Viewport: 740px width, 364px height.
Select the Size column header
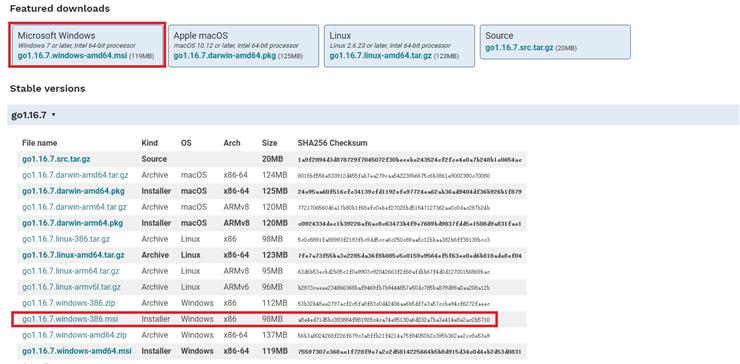pos(270,143)
